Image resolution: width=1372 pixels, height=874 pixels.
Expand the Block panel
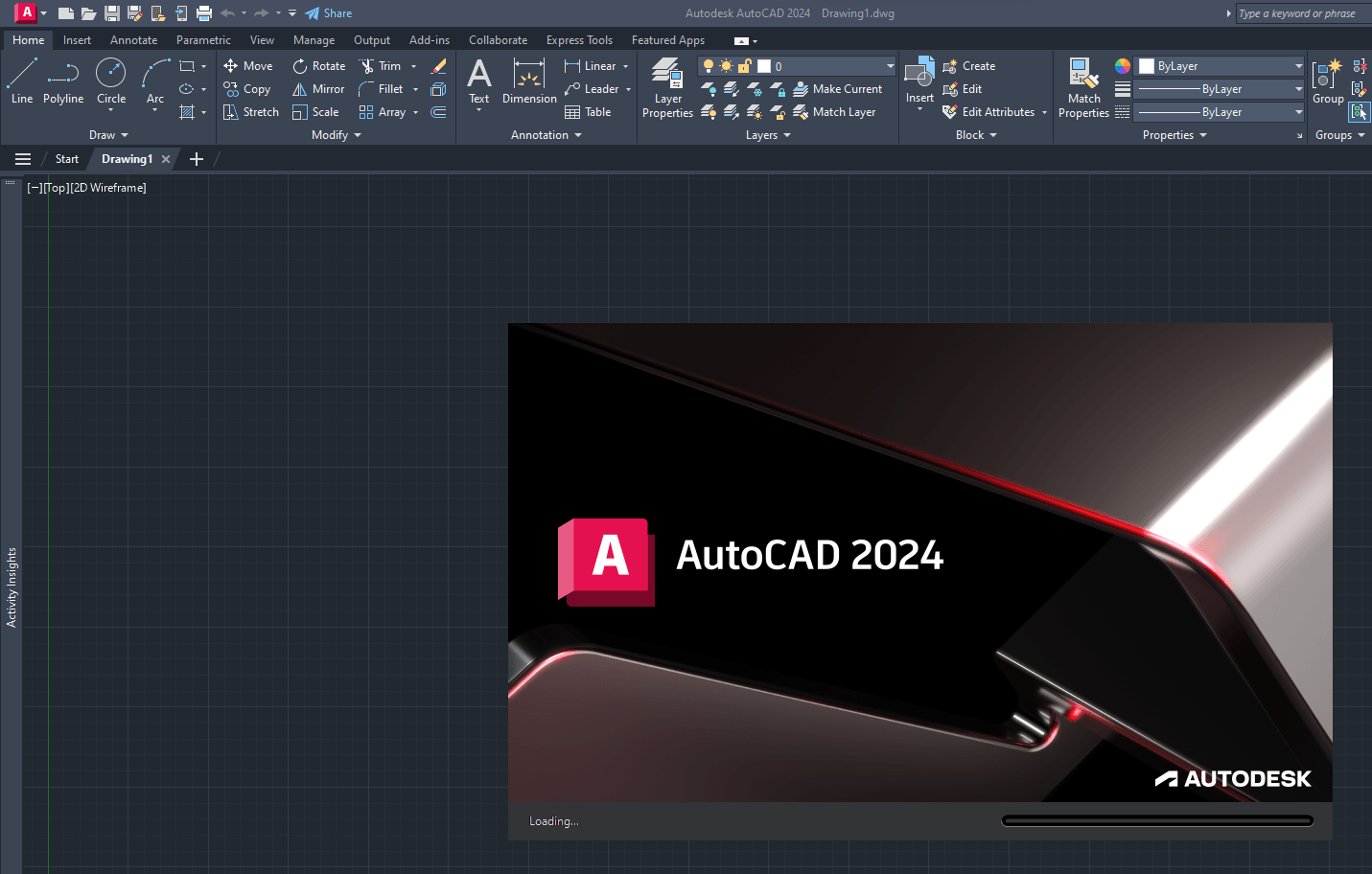click(977, 135)
